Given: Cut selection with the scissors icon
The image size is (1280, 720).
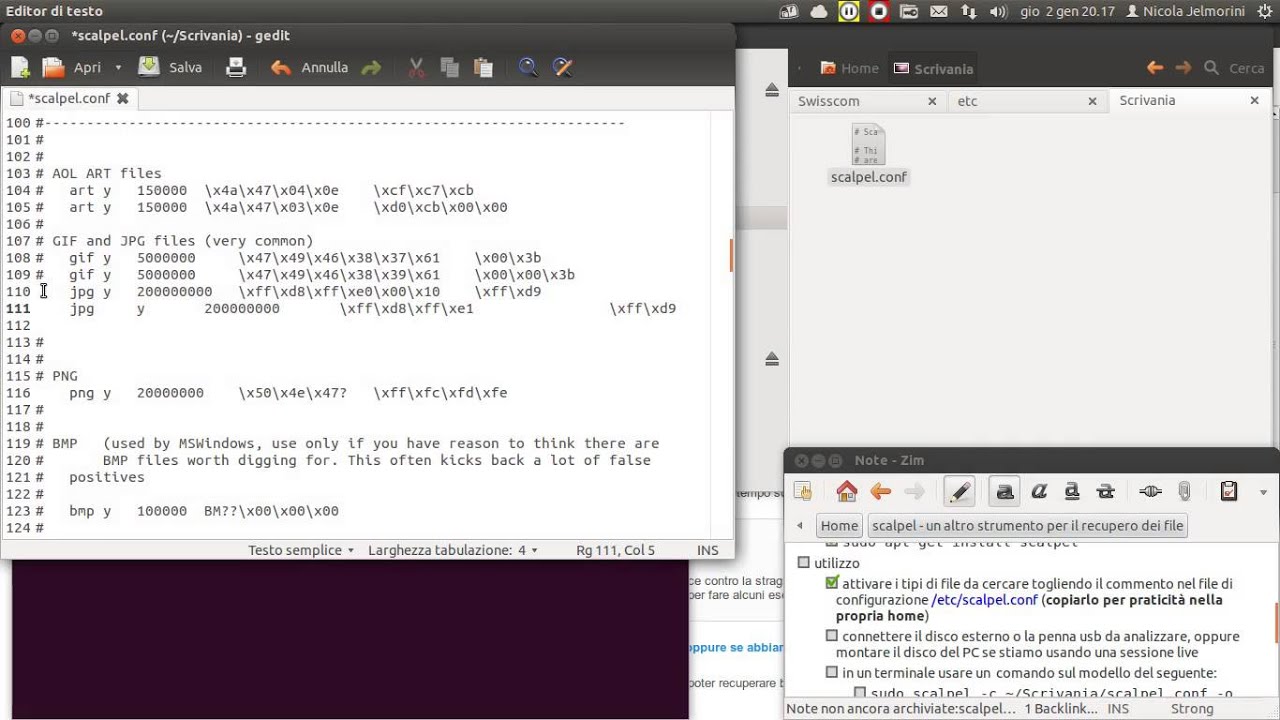Looking at the screenshot, I should [417, 68].
